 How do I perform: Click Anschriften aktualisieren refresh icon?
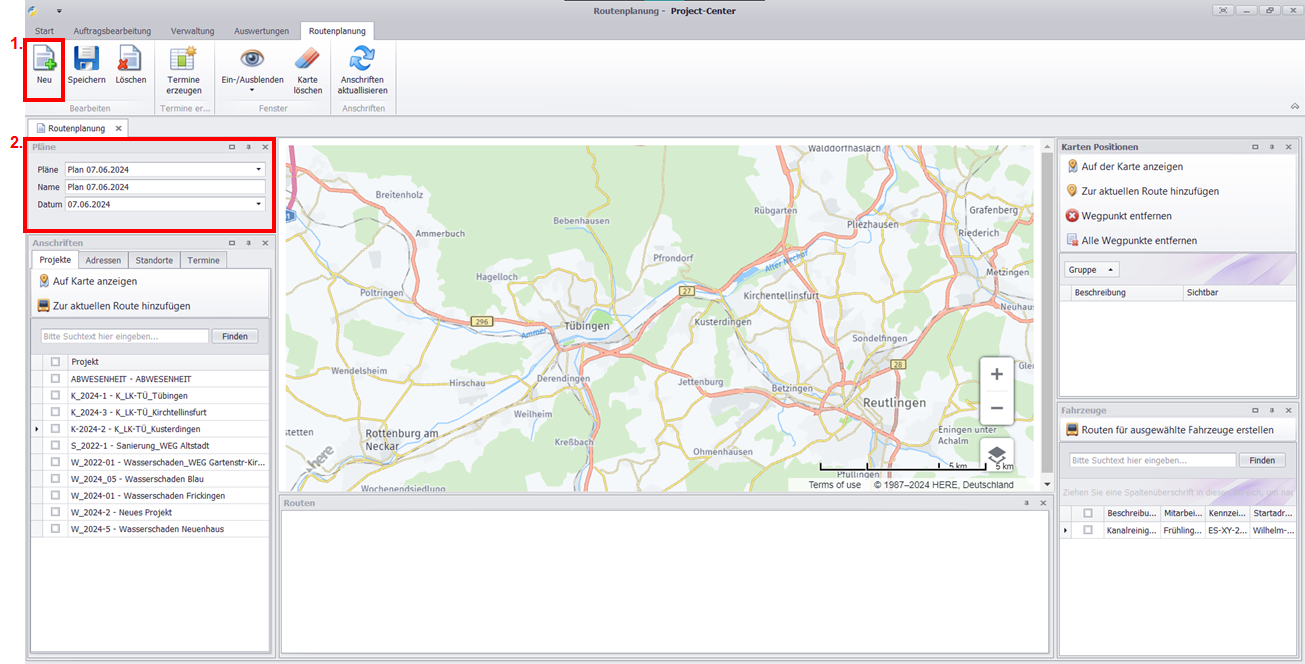(x=361, y=59)
